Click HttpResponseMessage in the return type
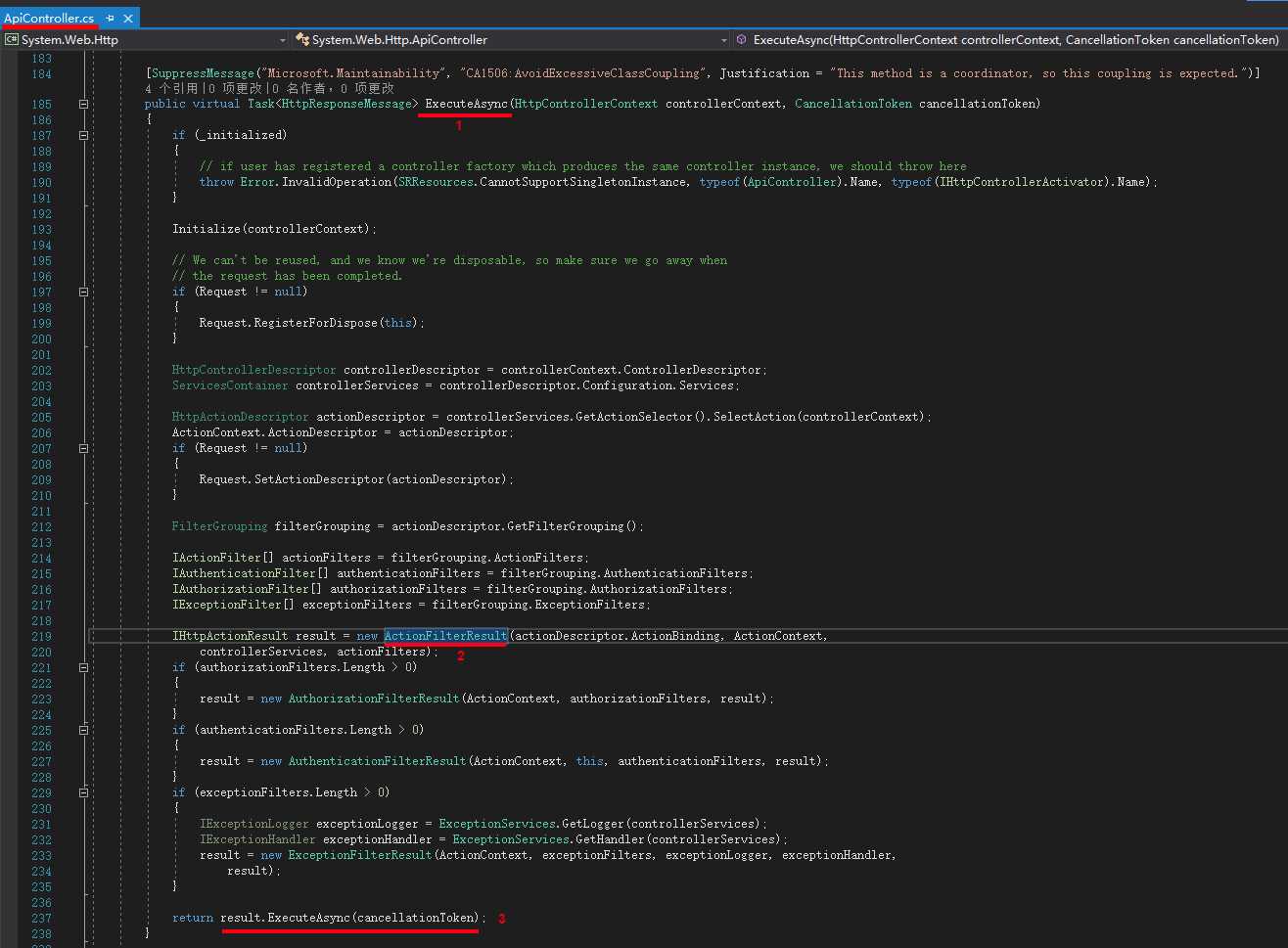The width and height of the screenshot is (1288, 948). 346,104
